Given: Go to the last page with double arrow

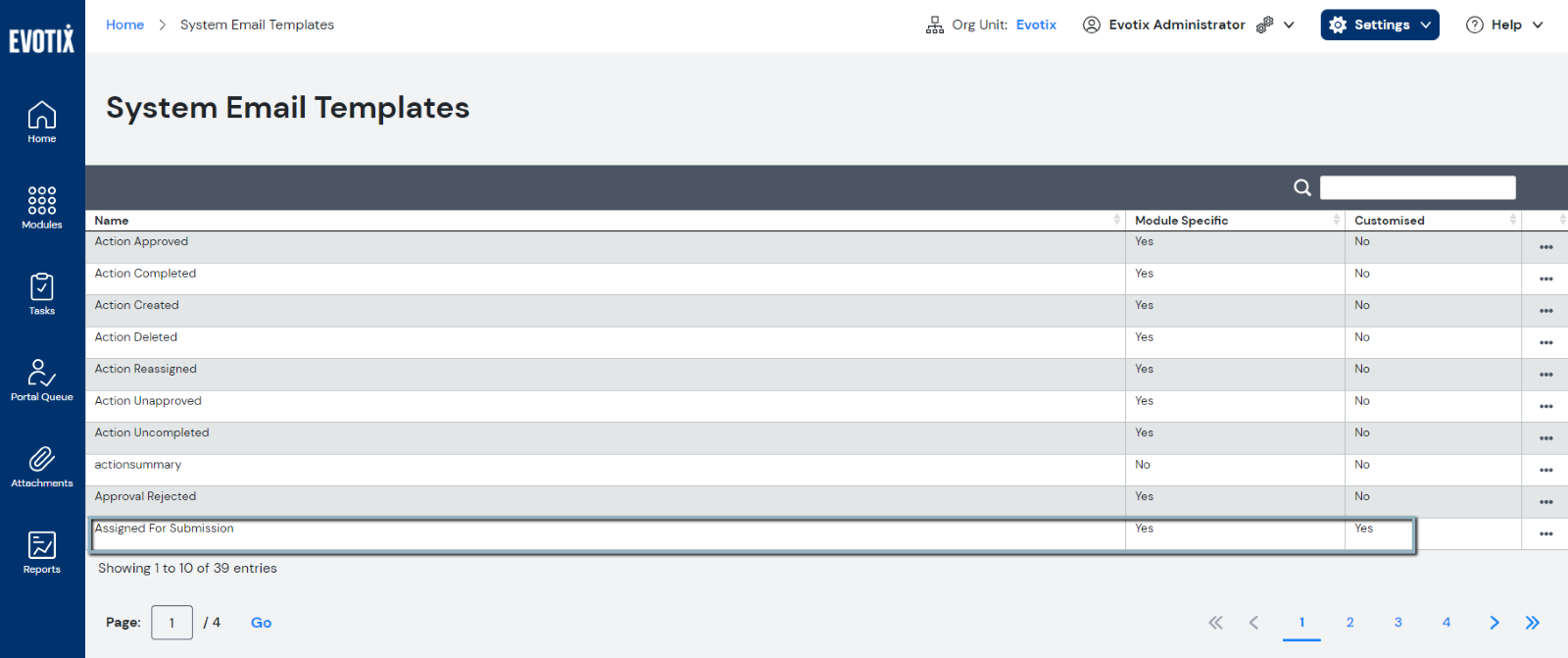Looking at the screenshot, I should pyautogui.click(x=1533, y=622).
